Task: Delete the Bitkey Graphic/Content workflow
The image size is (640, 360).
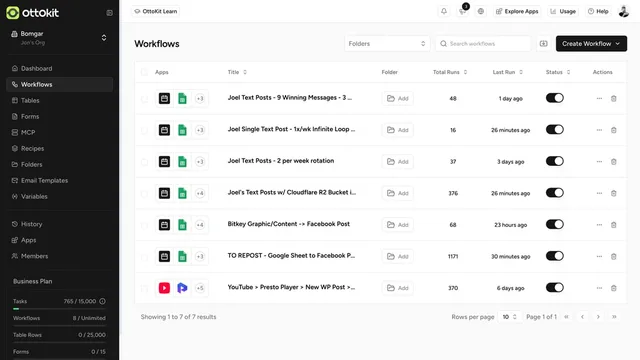Action: [613, 225]
